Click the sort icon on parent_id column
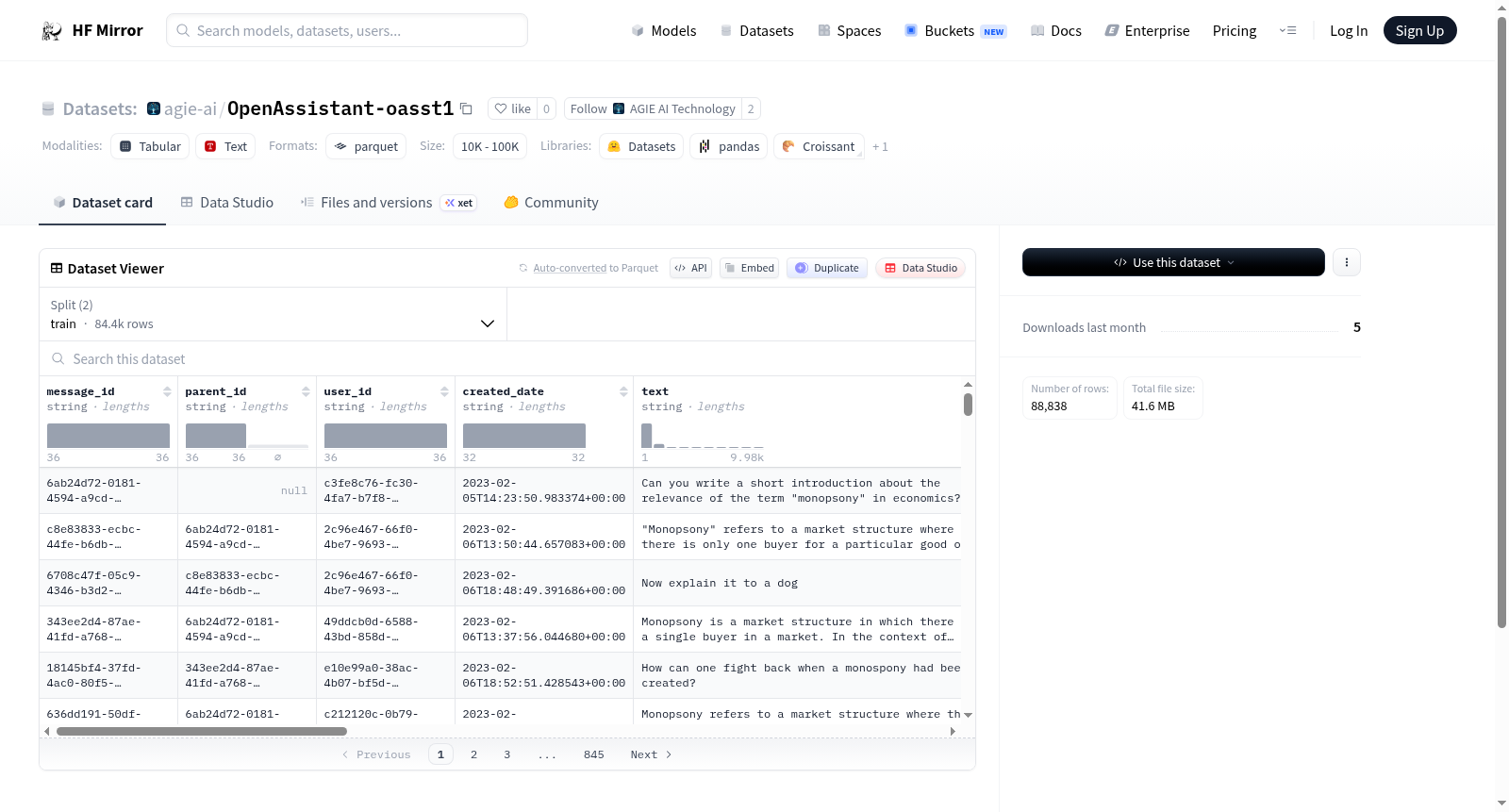The width and height of the screenshot is (1509, 812). pos(306,391)
